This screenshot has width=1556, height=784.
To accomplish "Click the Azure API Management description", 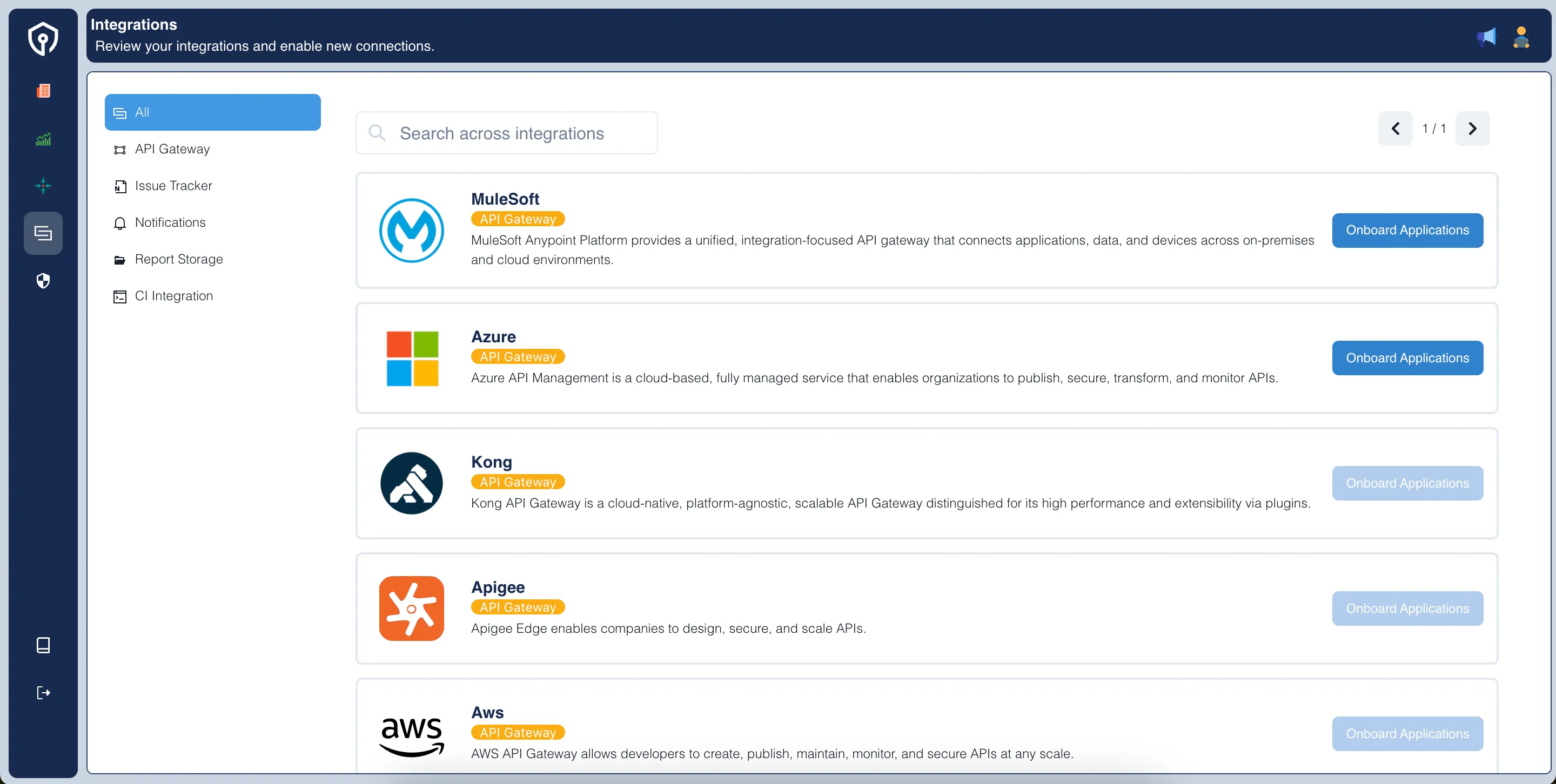I will [875, 378].
